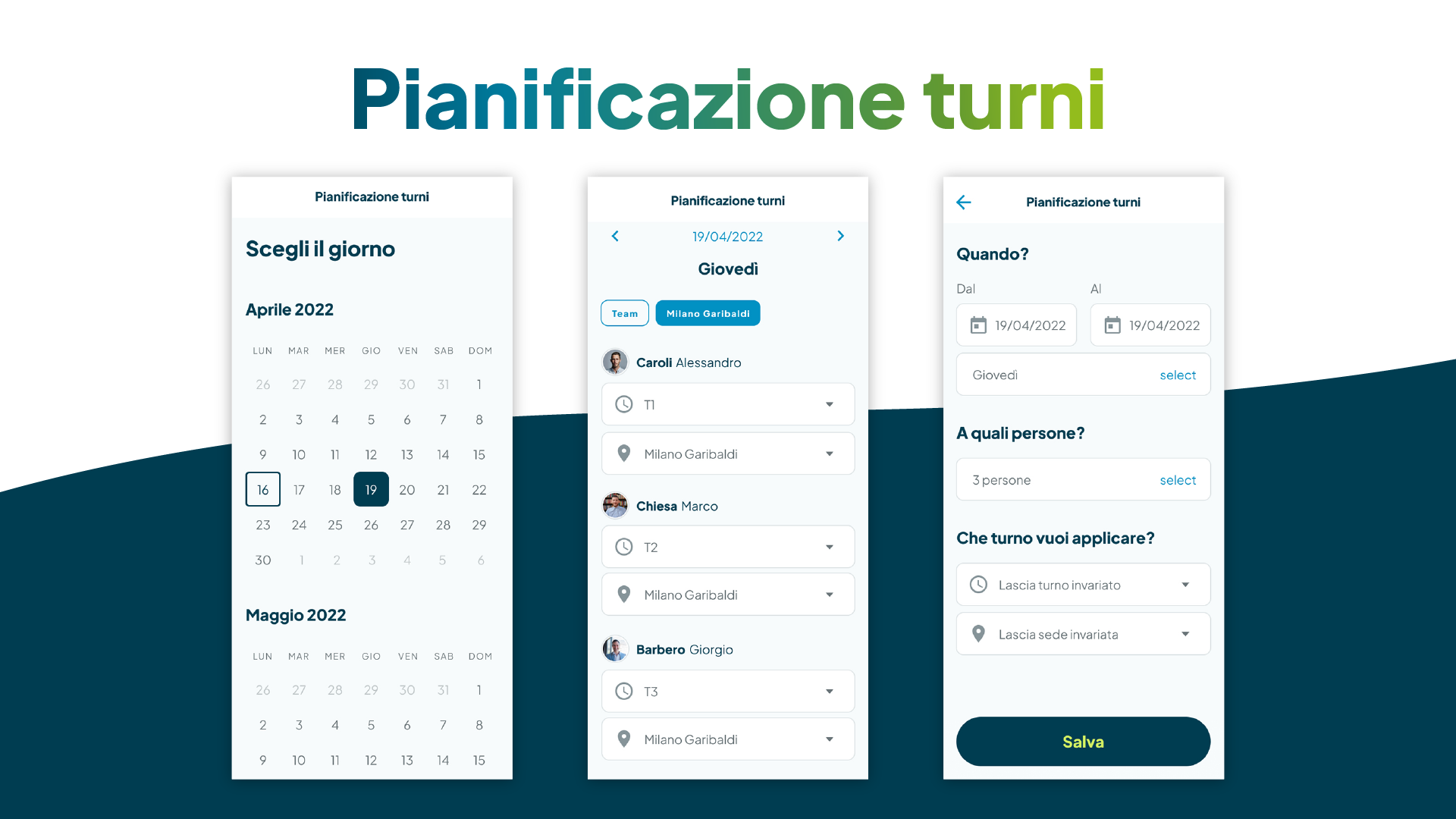This screenshot has width=1456, height=819.
Task: Select the Milano Garibaldi filter tab
Action: click(708, 313)
